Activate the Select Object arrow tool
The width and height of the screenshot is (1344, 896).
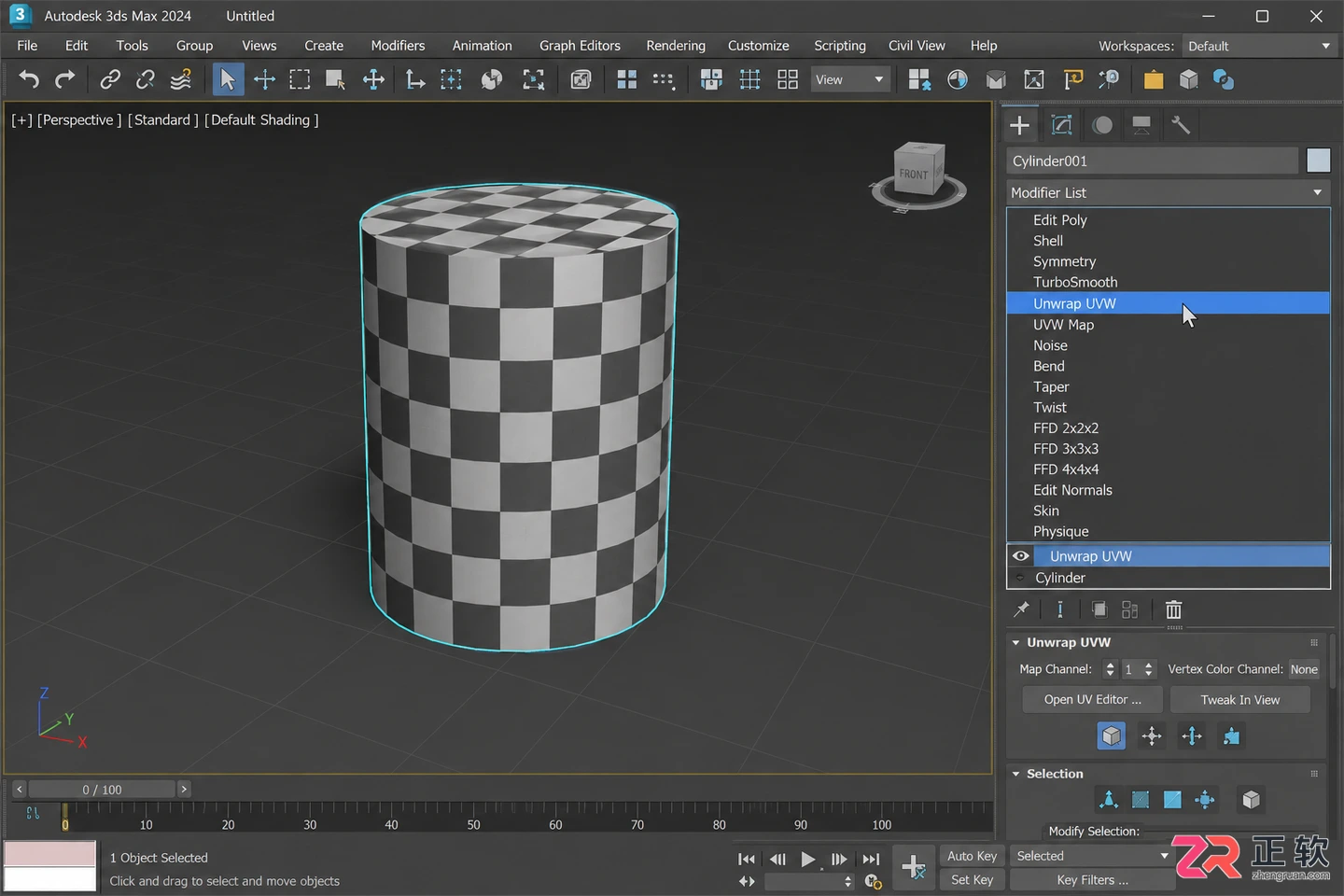click(228, 80)
